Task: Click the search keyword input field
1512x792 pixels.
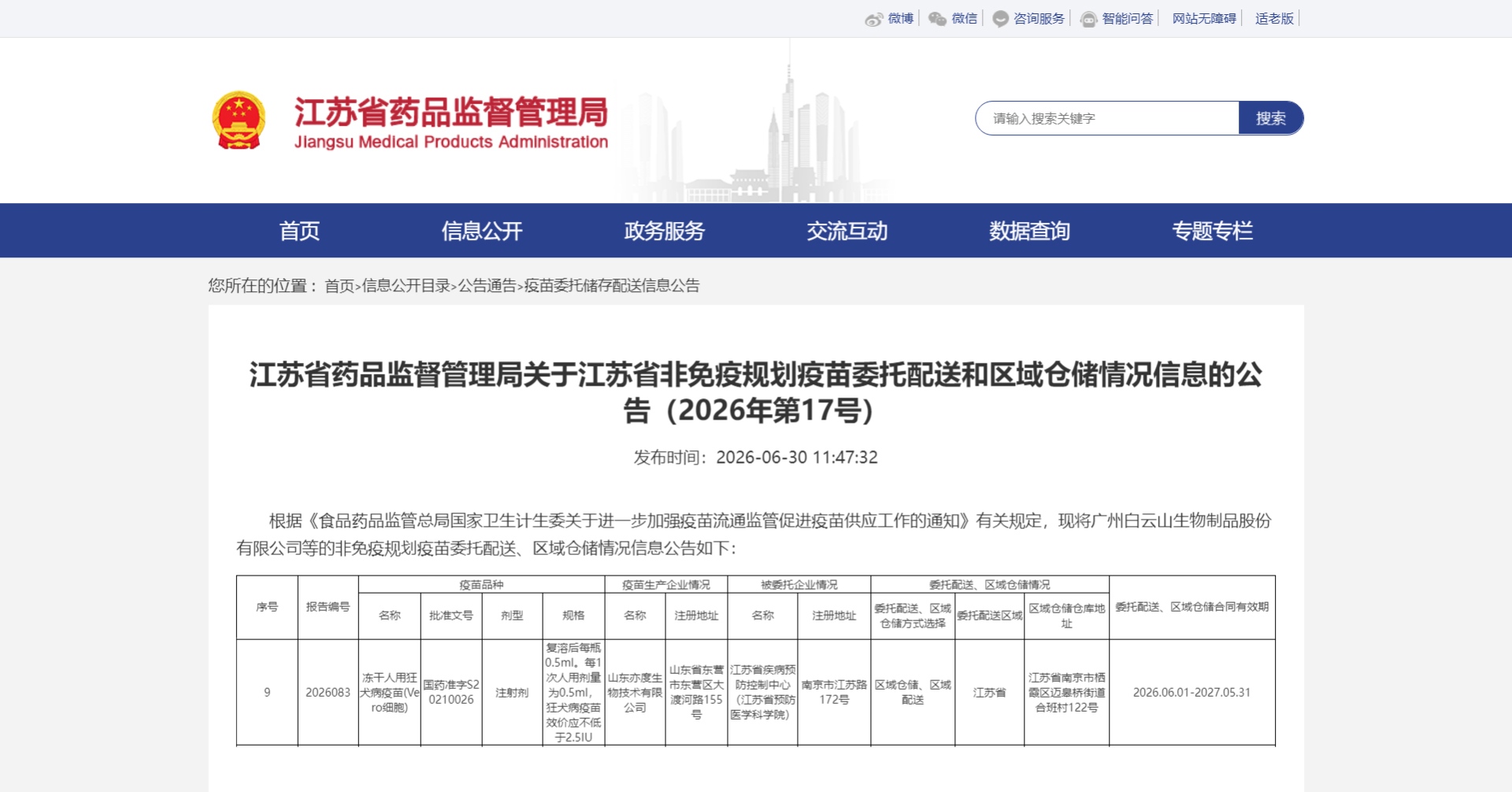Action: pos(1107,118)
